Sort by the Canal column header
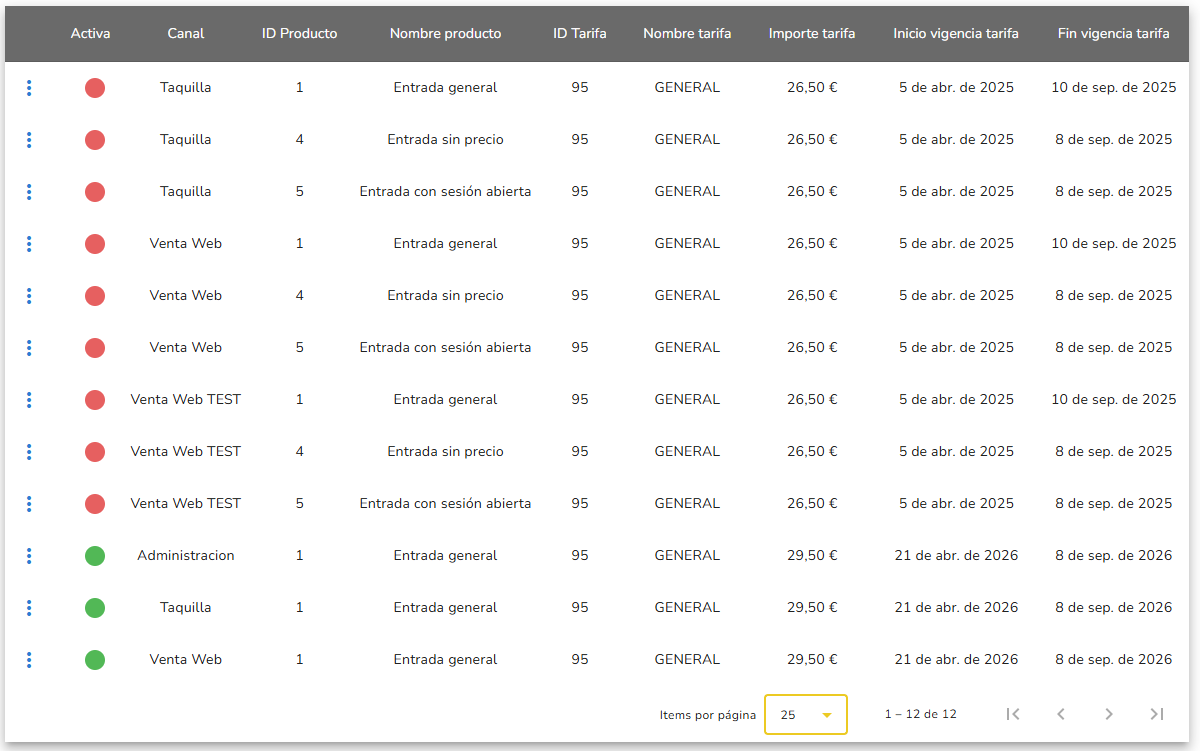This screenshot has width=1200, height=751. point(186,34)
